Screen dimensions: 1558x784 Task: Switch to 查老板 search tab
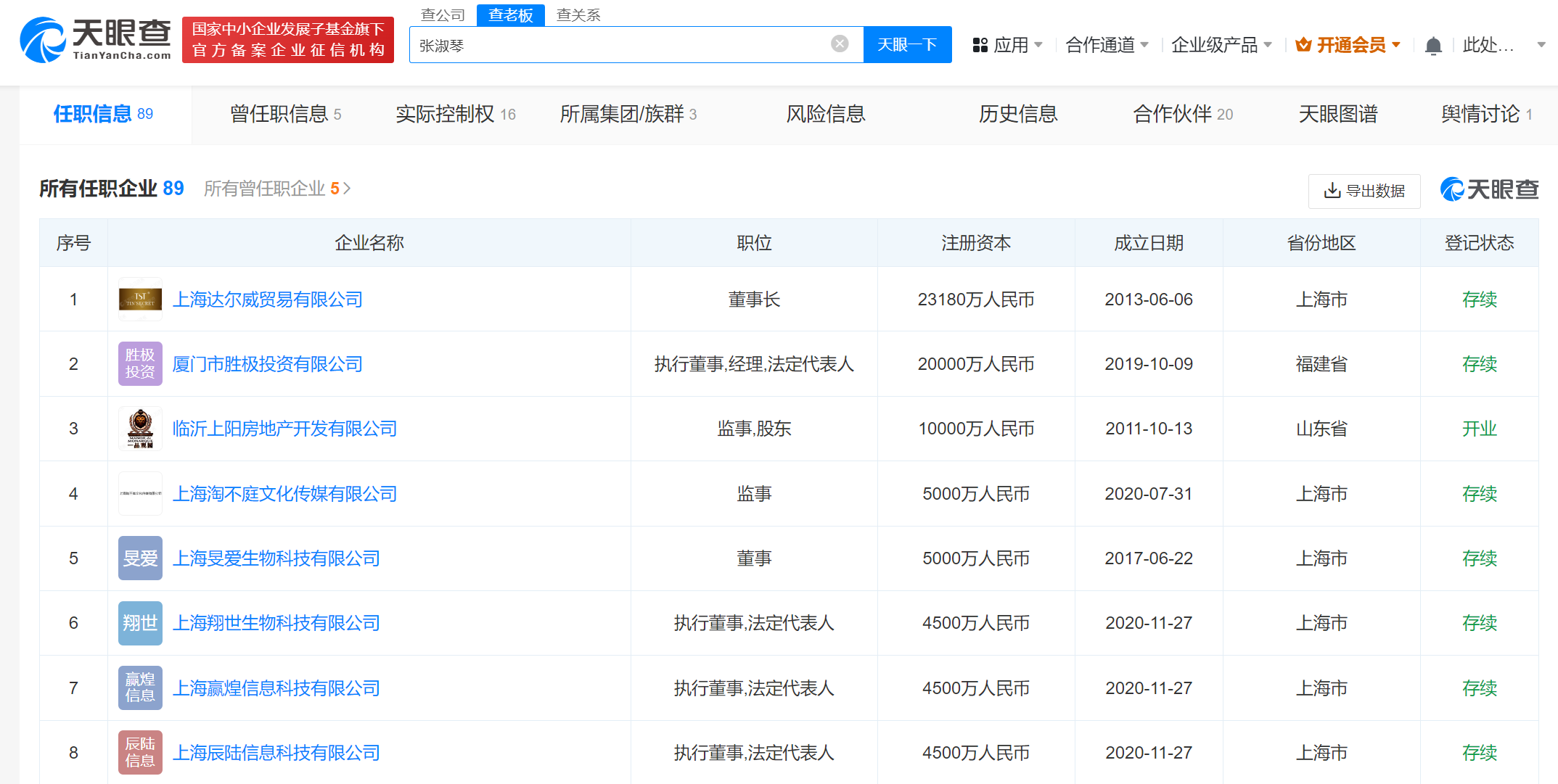[511, 15]
